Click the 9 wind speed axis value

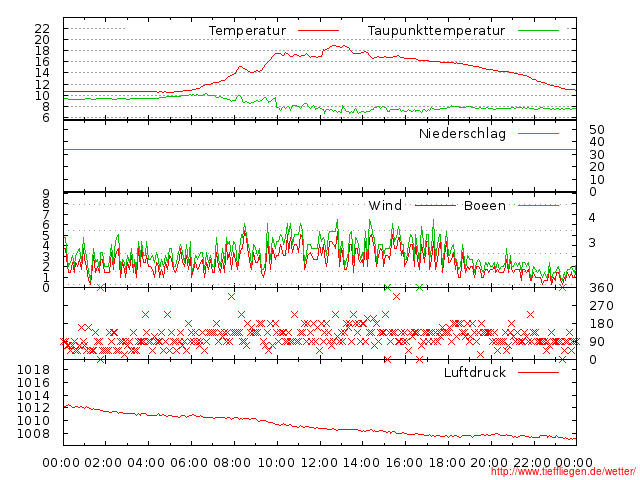click(x=46, y=194)
